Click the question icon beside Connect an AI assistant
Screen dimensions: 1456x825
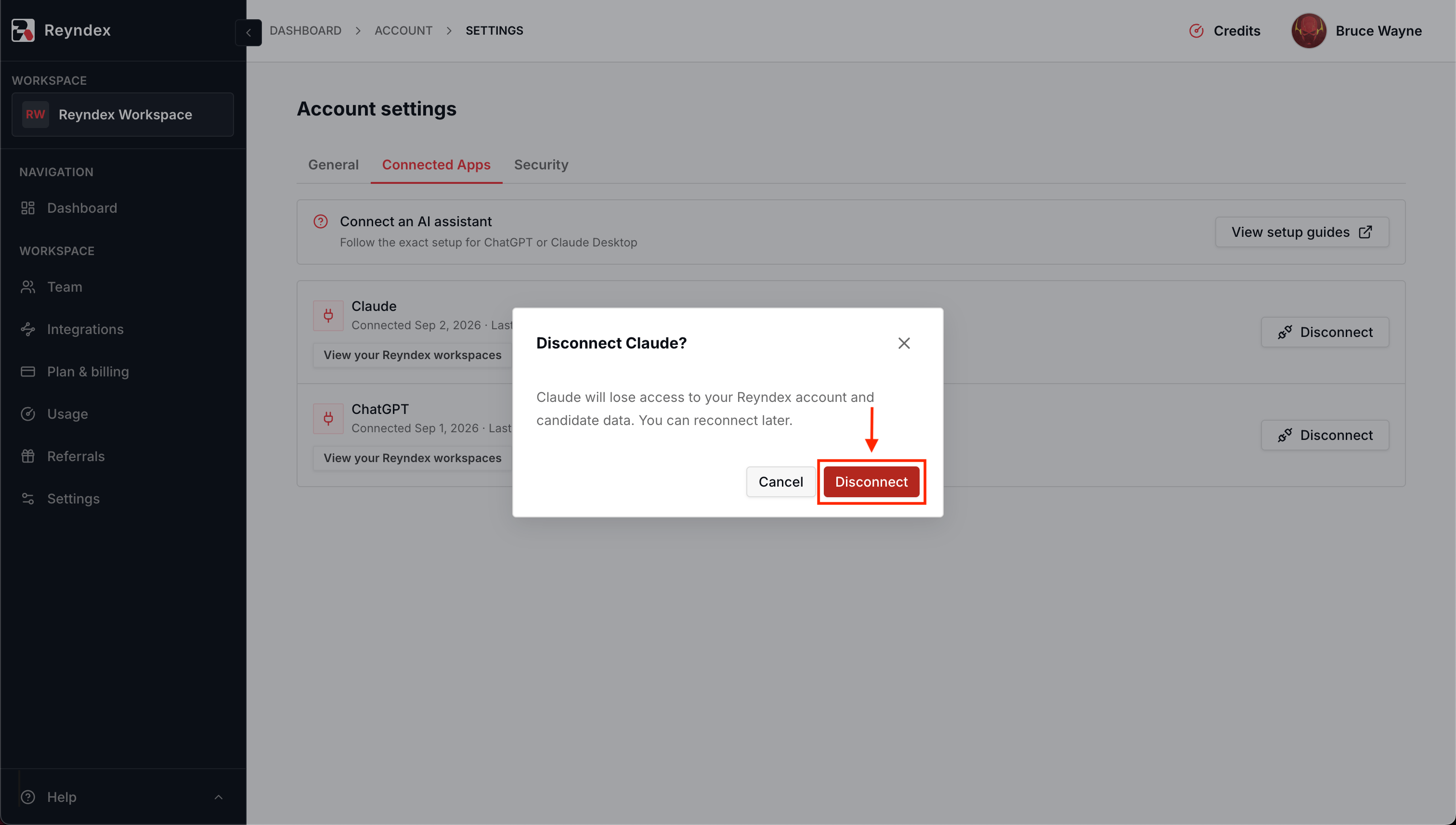tap(320, 221)
